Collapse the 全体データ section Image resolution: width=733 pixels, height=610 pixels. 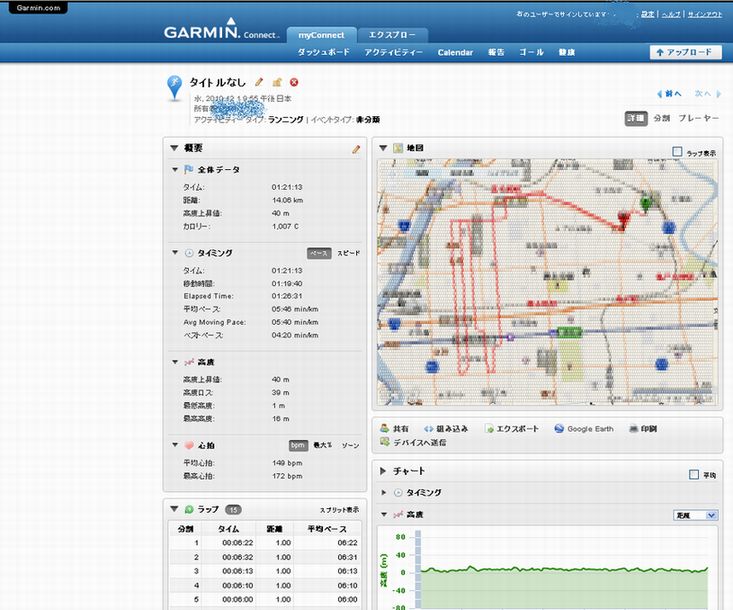[x=175, y=169]
